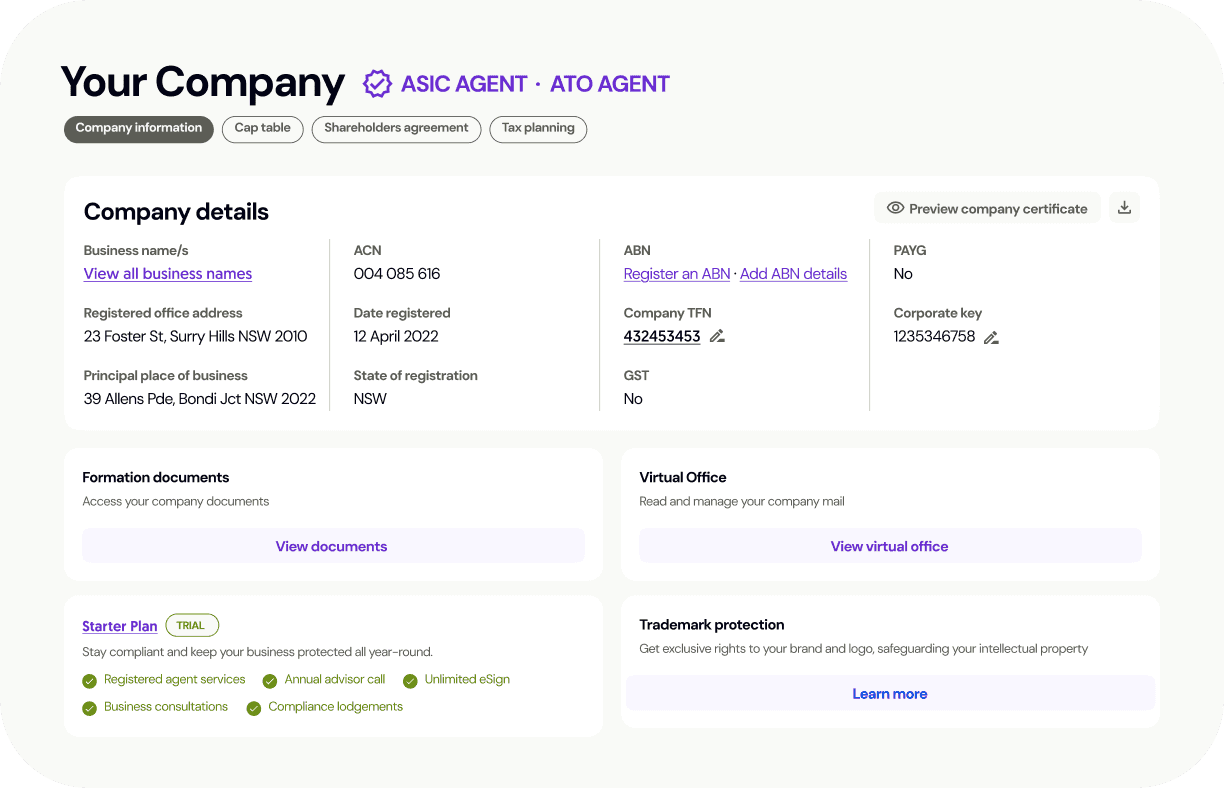Image resolution: width=1224 pixels, height=788 pixels.
Task: Switch to the Cap table tab
Action: point(262,129)
